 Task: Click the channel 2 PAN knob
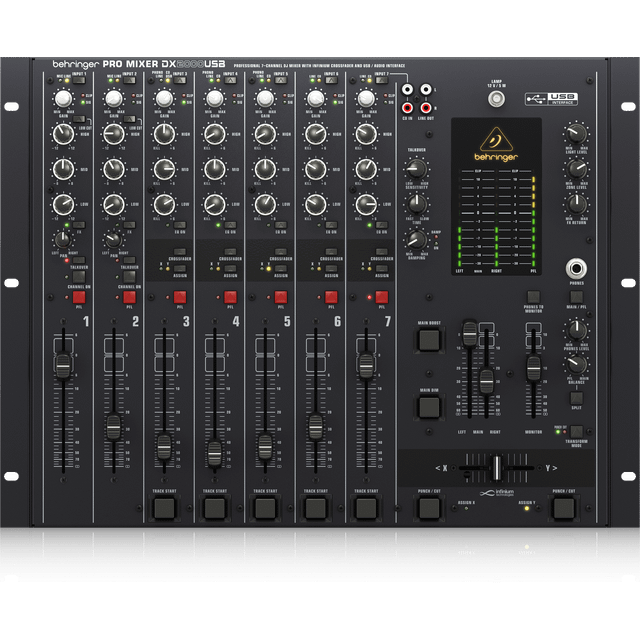[x=113, y=240]
